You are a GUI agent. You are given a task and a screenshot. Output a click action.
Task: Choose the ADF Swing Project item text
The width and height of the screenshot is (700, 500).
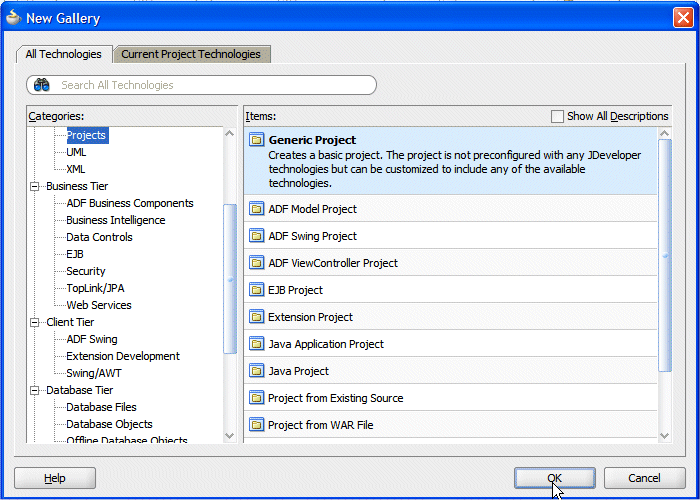312,236
